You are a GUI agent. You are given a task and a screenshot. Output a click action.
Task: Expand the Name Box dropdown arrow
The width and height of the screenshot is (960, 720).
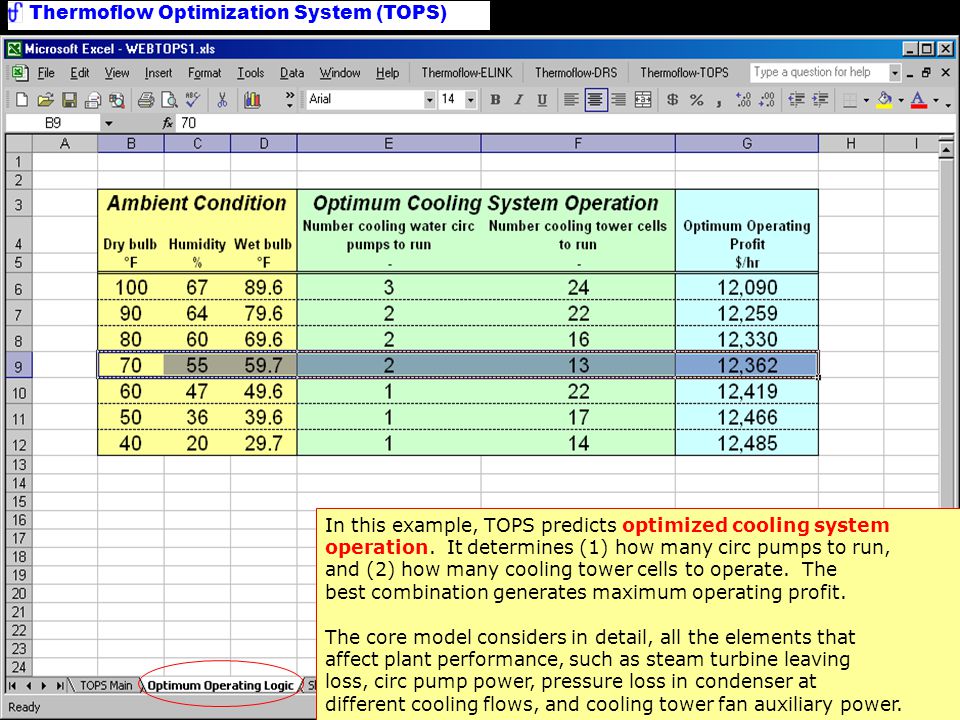click(108, 123)
